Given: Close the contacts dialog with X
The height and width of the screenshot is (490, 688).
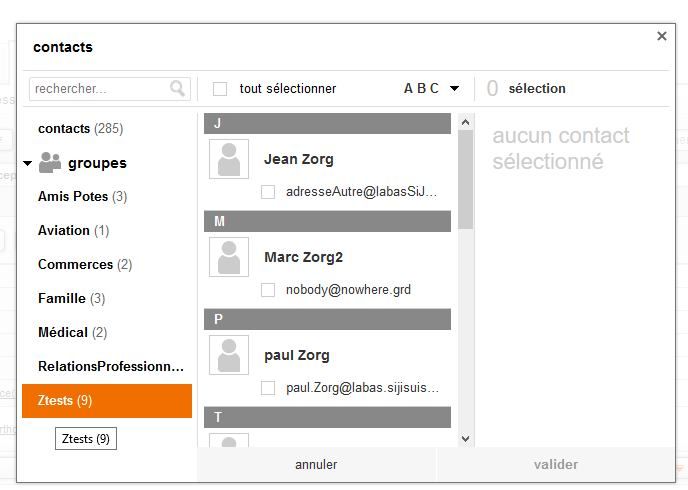Looking at the screenshot, I should [661, 36].
